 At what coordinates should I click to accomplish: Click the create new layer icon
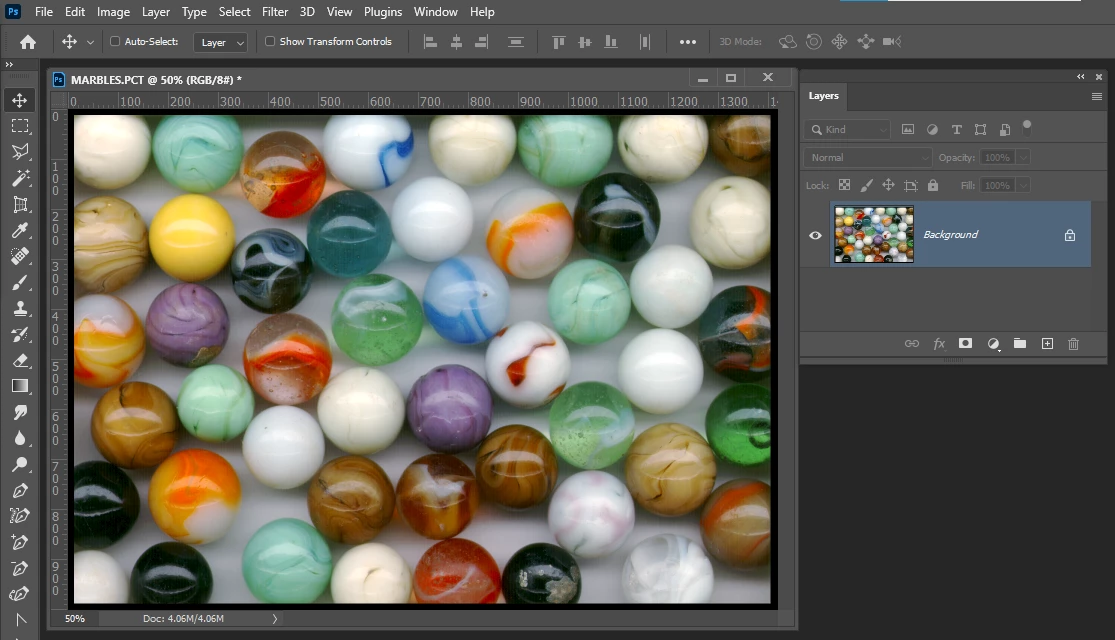point(1047,343)
